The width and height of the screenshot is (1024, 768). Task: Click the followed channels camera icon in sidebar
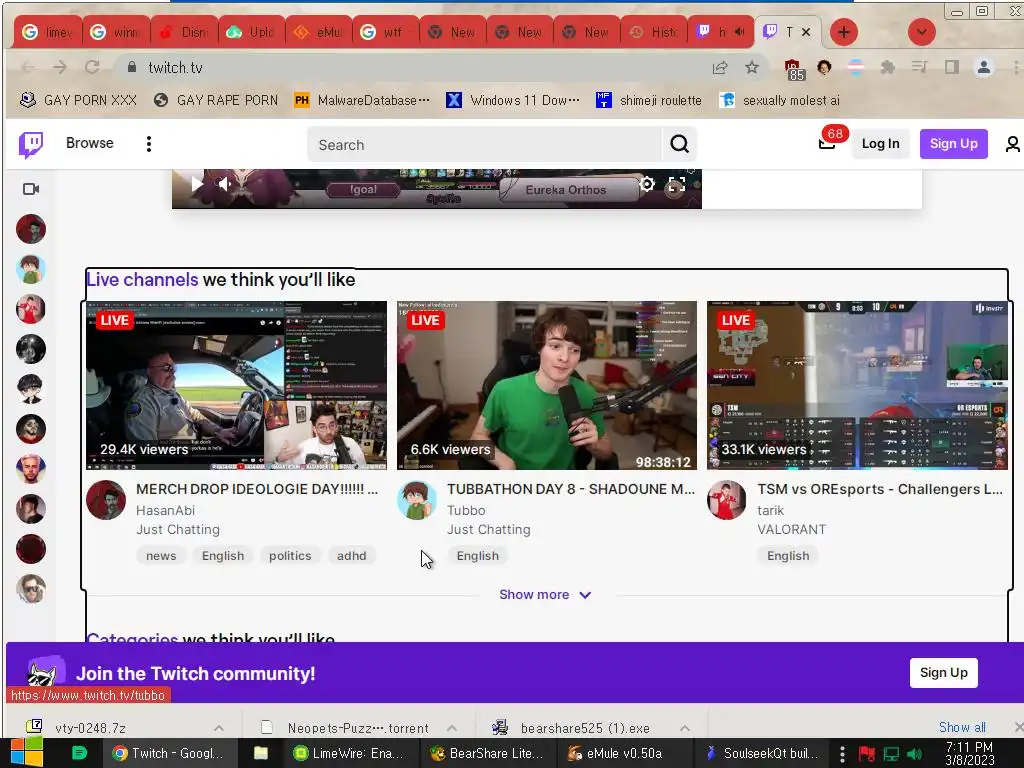31,189
